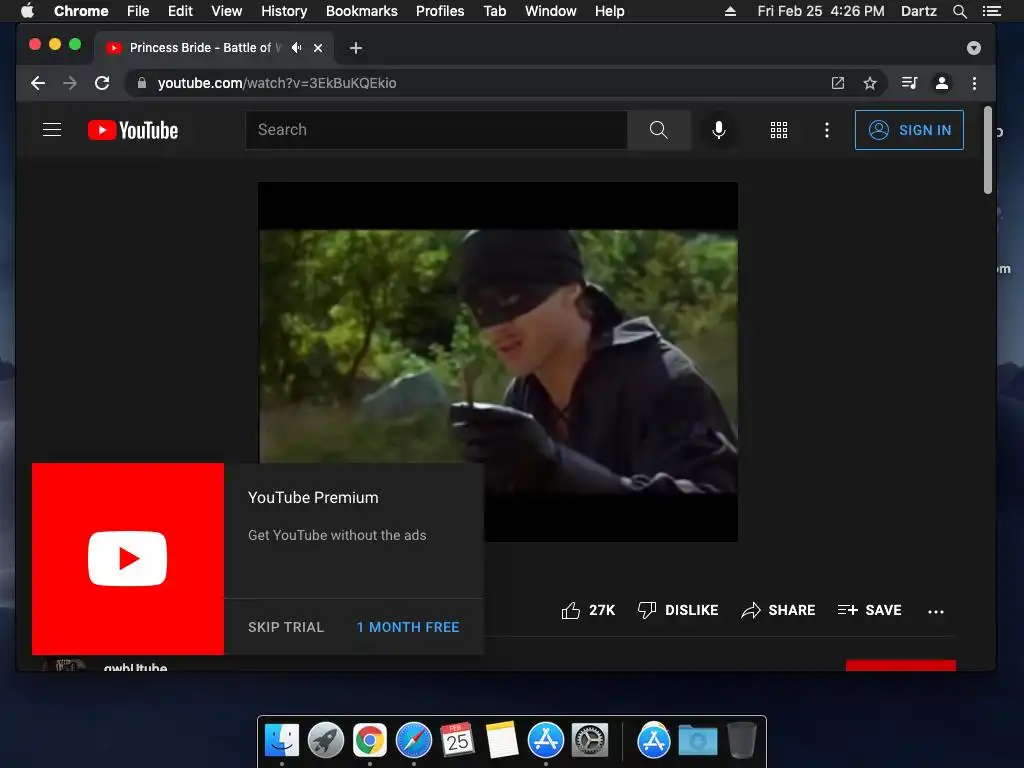Screen dimensions: 1024x768
Task: Close the Princess Bride tab
Action: tap(318, 48)
